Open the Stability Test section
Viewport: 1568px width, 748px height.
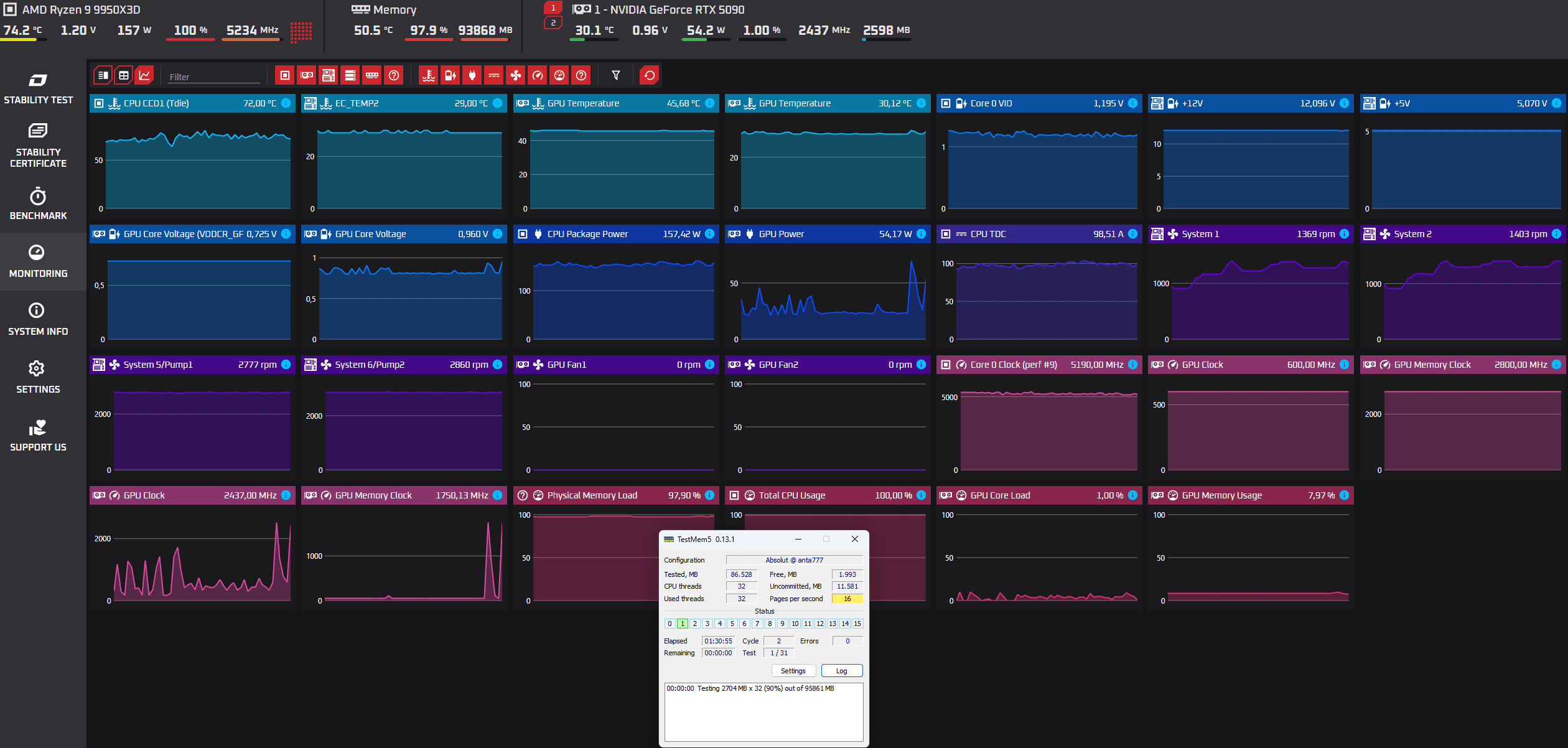click(38, 89)
